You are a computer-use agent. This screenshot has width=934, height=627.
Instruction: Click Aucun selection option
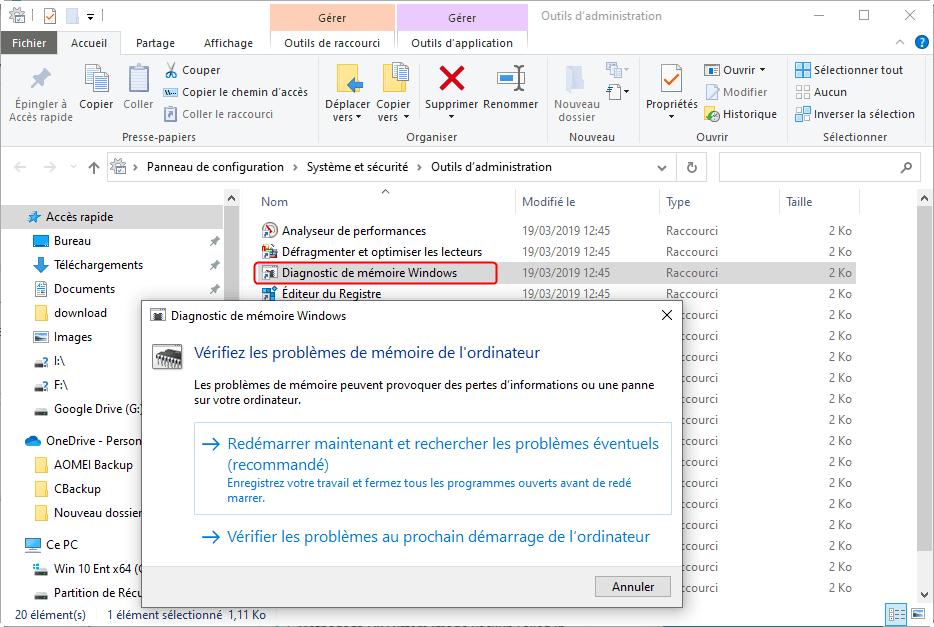tap(821, 92)
